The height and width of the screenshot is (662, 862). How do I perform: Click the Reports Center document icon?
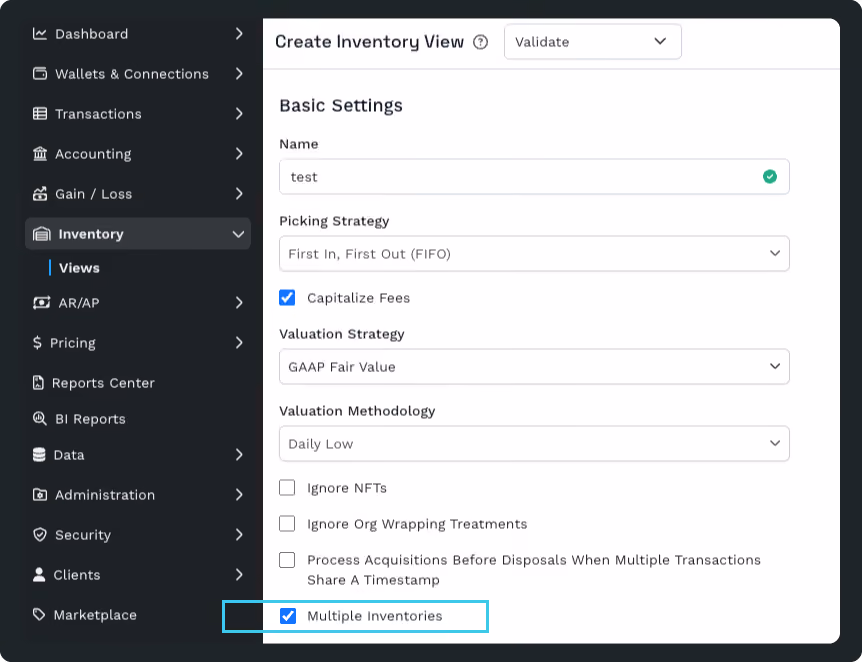38,383
